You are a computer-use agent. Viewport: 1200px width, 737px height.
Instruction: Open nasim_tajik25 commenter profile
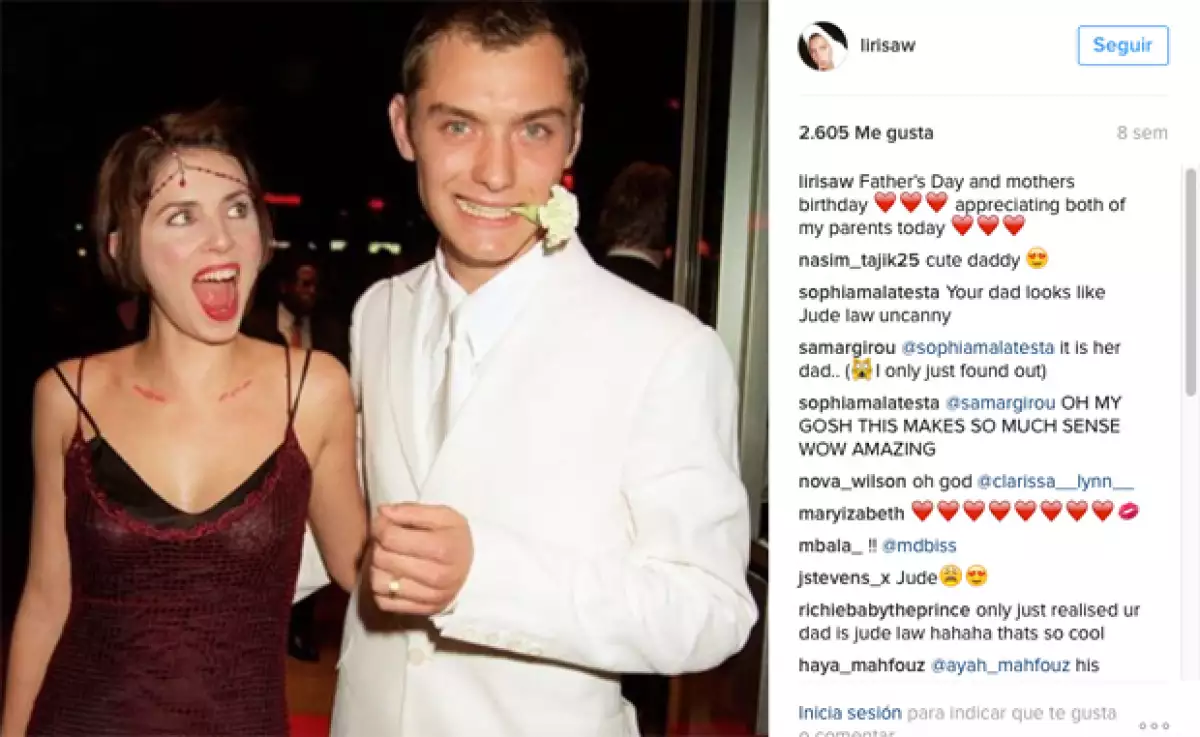[x=859, y=260]
